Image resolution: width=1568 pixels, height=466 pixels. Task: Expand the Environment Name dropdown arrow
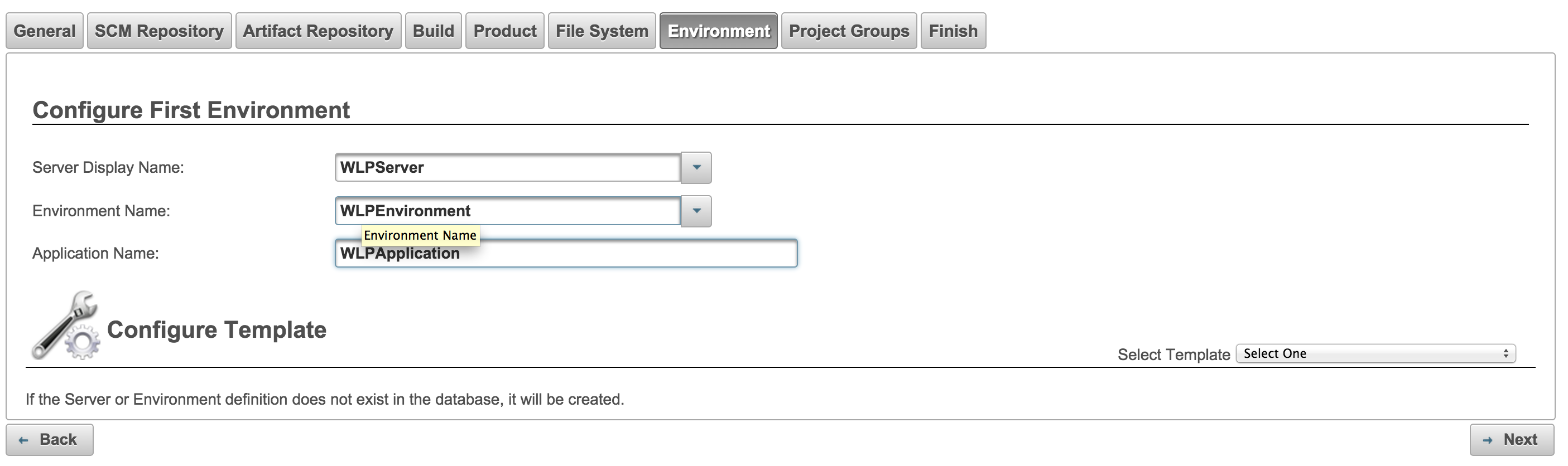point(696,211)
